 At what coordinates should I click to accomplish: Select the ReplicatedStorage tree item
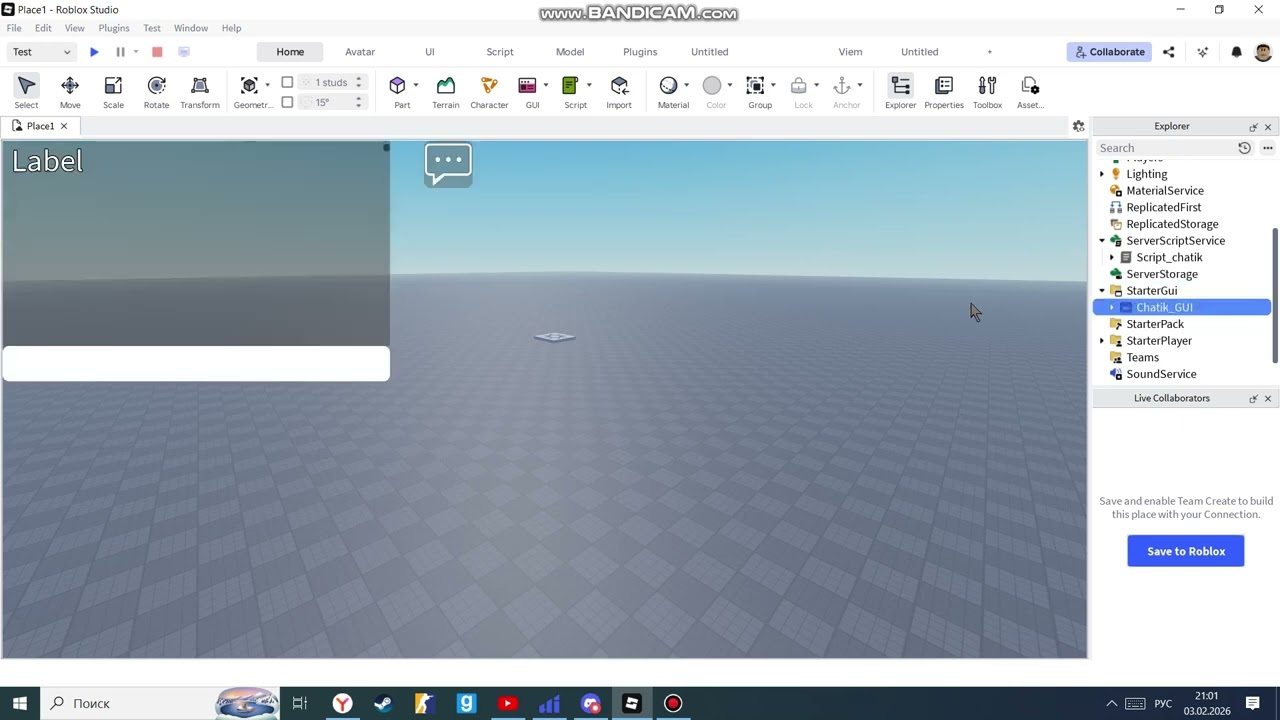click(x=1172, y=224)
